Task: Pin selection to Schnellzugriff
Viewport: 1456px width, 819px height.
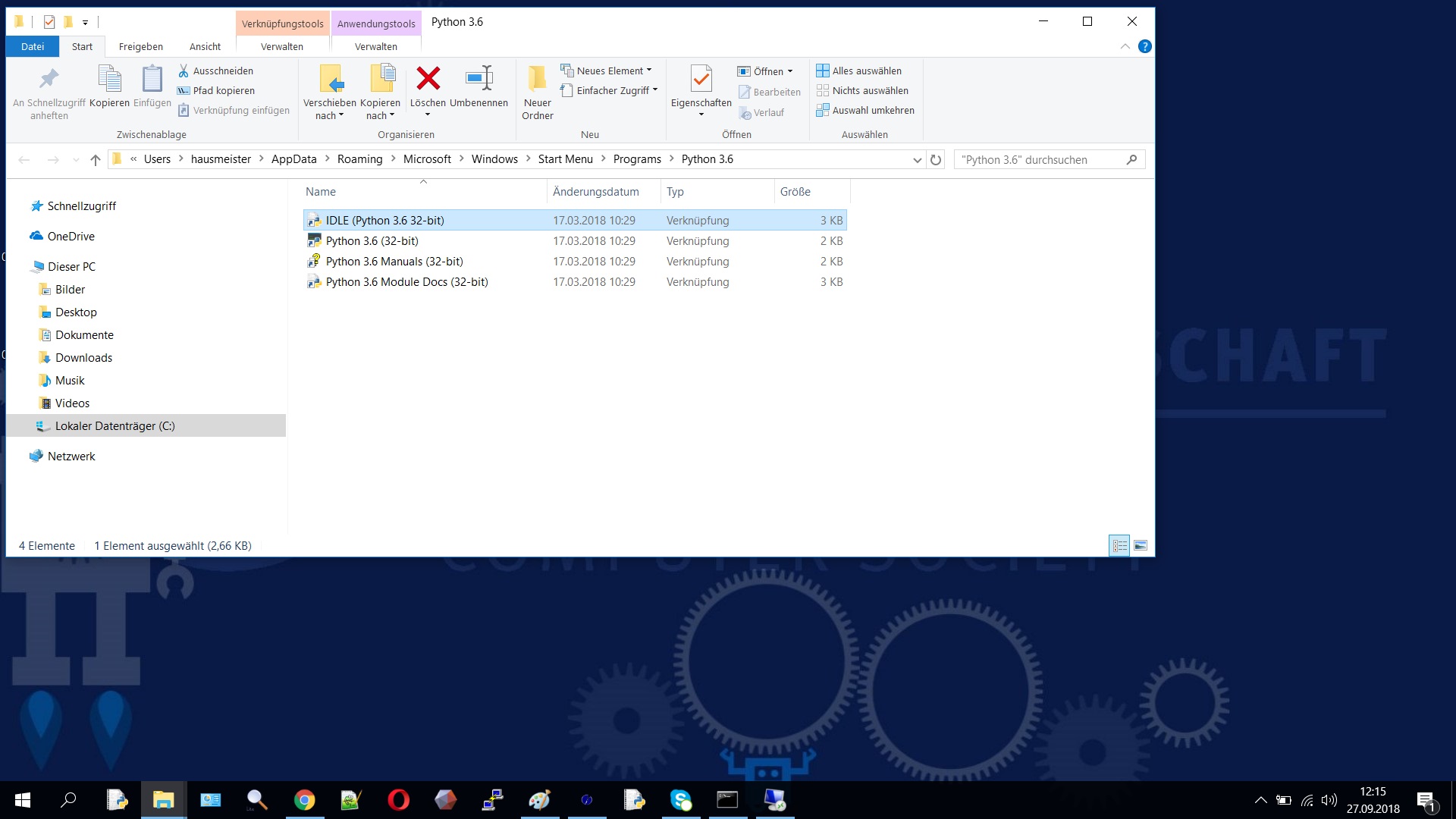Action: pyautogui.click(x=49, y=93)
